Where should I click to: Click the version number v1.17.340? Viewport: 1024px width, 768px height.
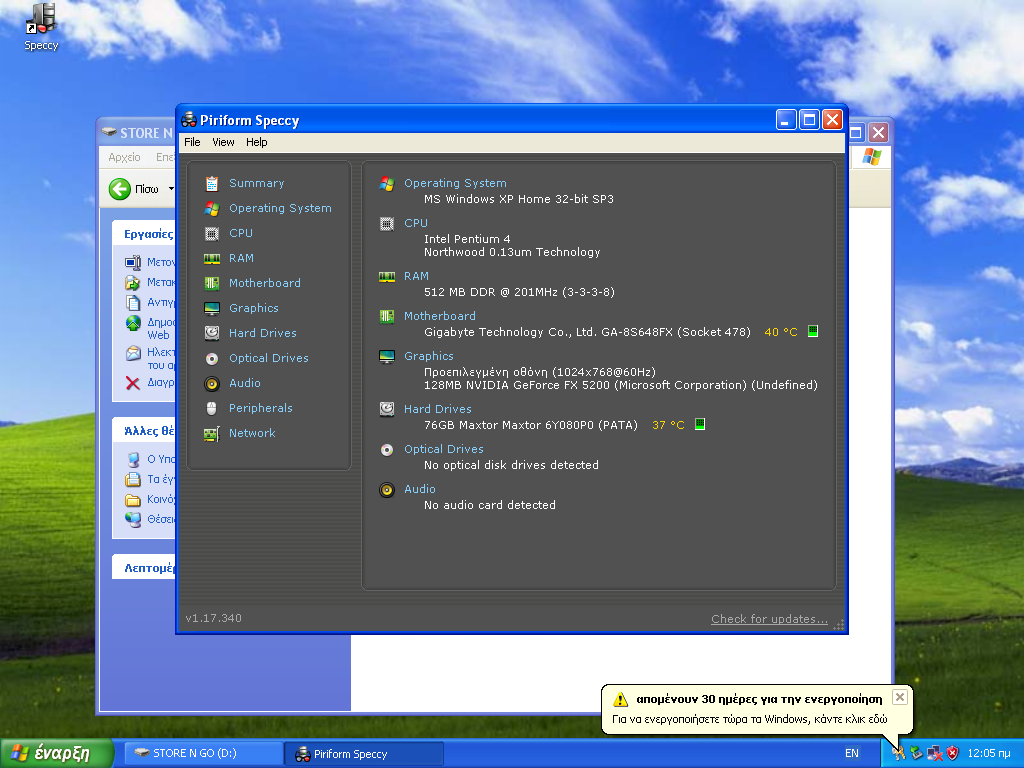(x=214, y=618)
